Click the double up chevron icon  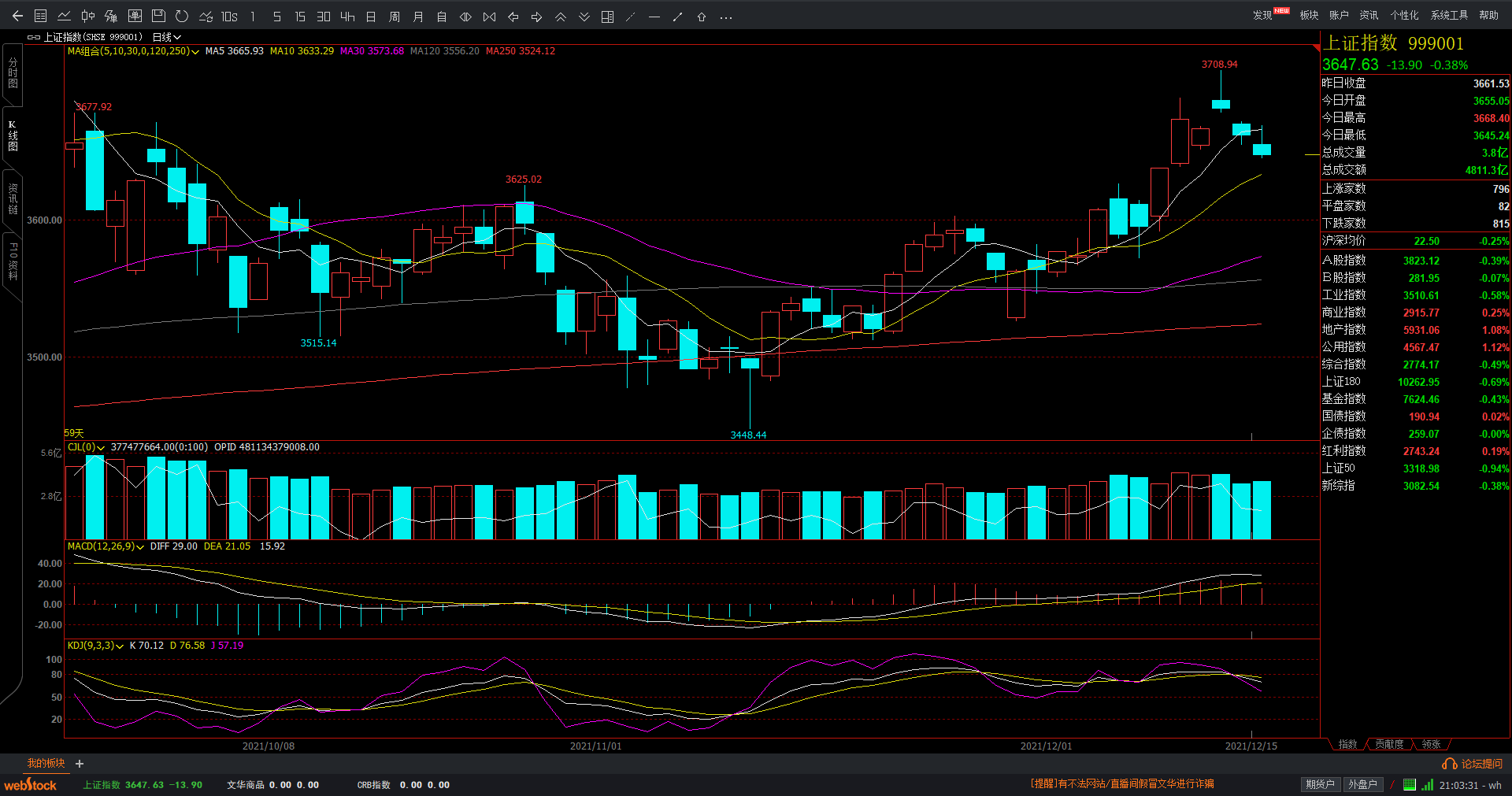[561, 17]
